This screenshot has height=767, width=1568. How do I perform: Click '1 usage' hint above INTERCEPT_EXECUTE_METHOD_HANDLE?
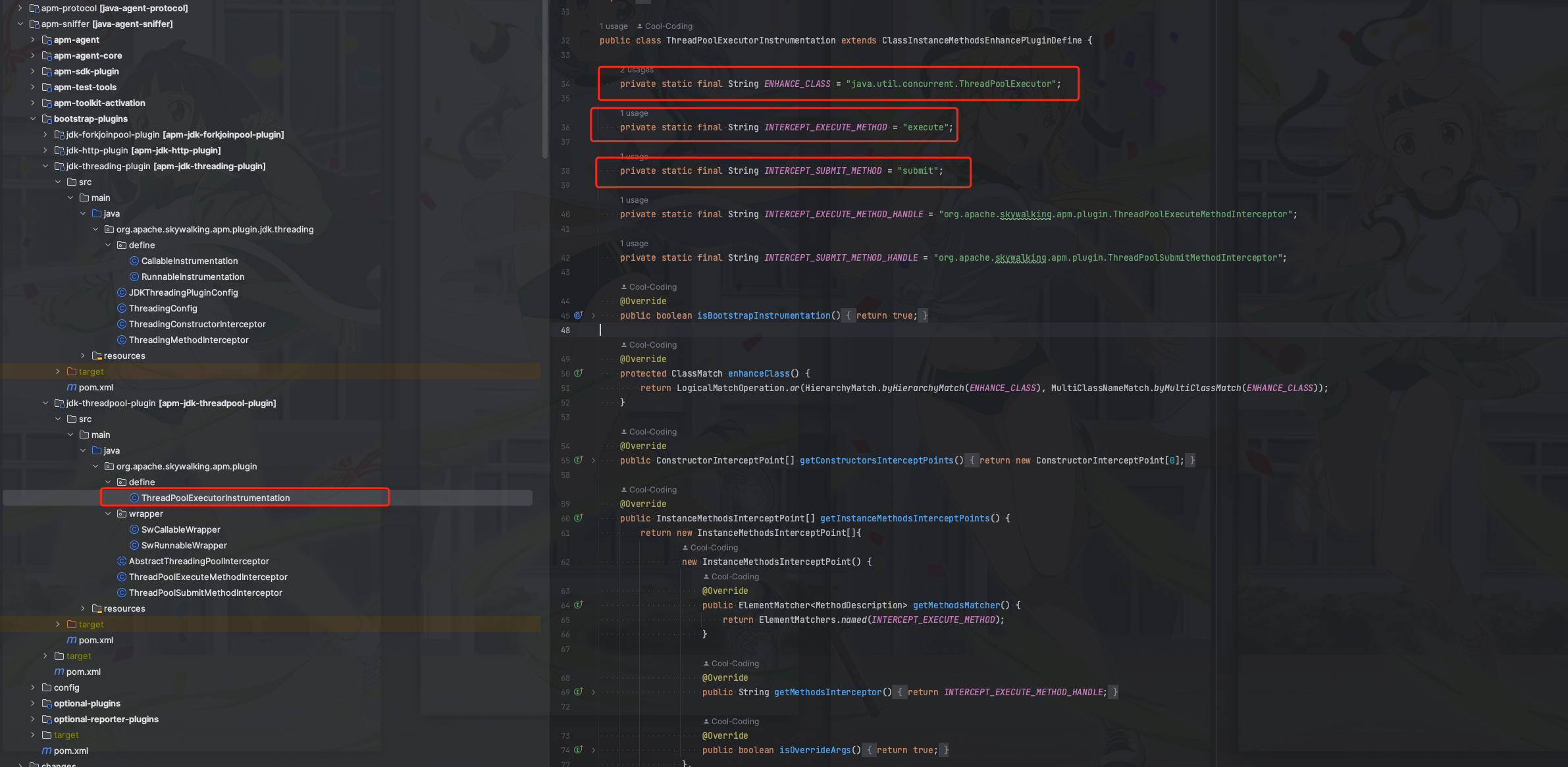633,200
